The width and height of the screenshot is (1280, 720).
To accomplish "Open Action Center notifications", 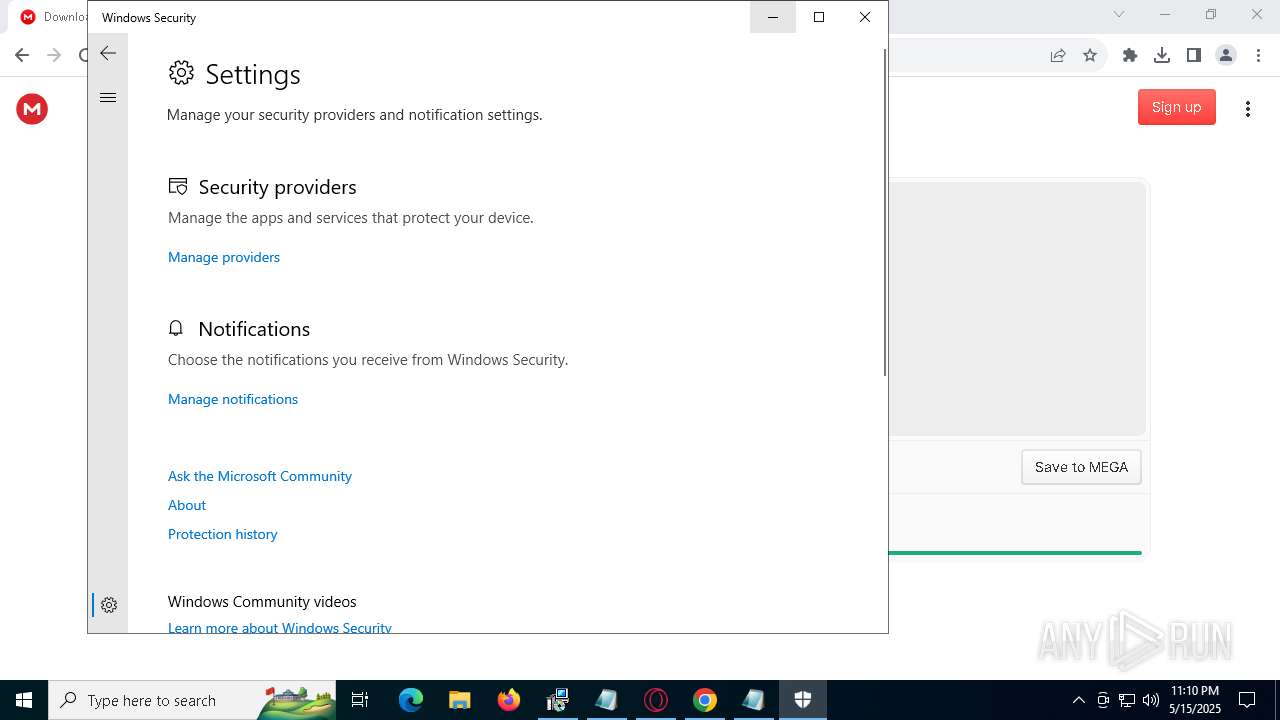I will tap(1247, 700).
